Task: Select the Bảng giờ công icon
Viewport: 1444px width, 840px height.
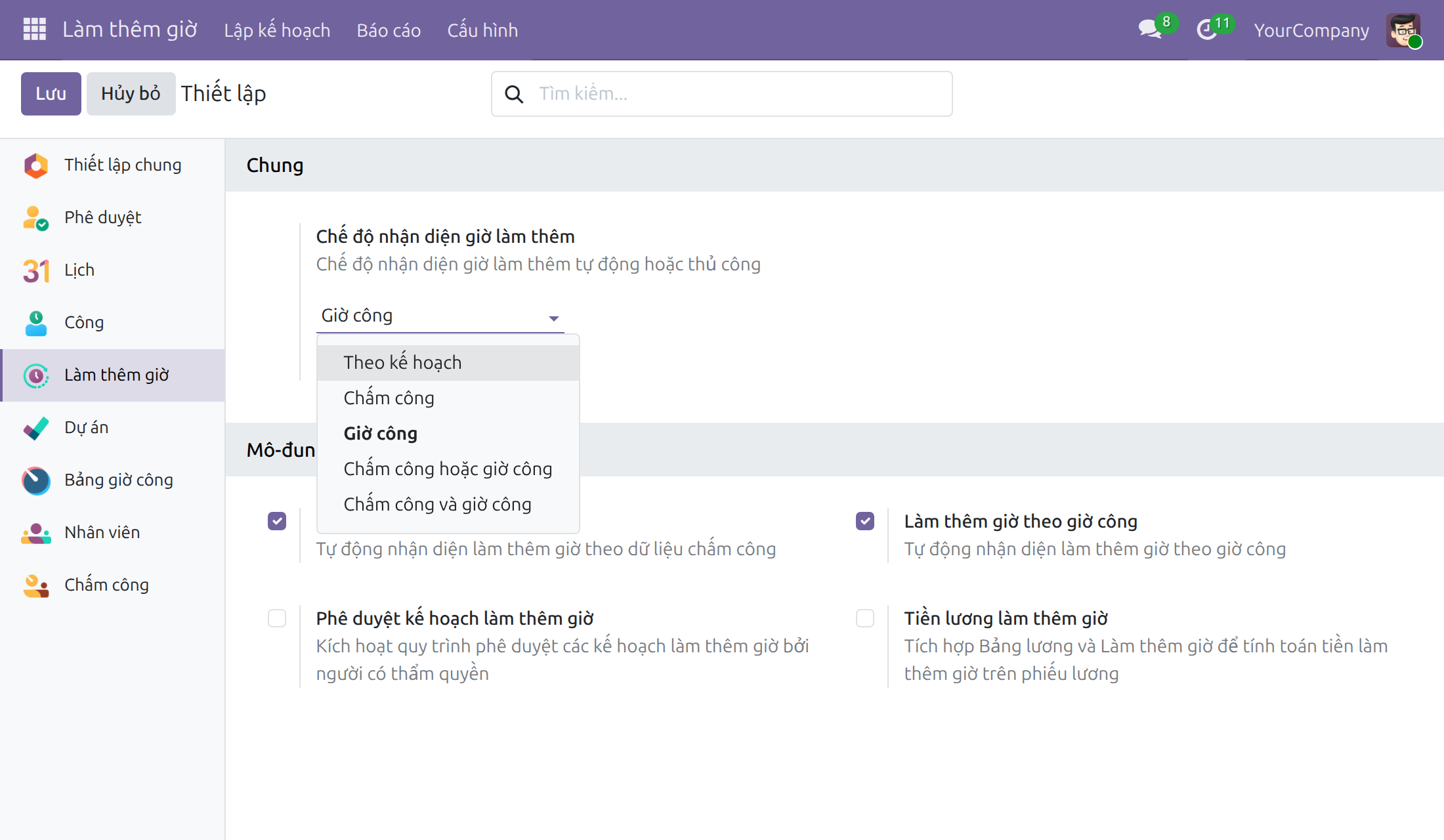Action: 36,480
